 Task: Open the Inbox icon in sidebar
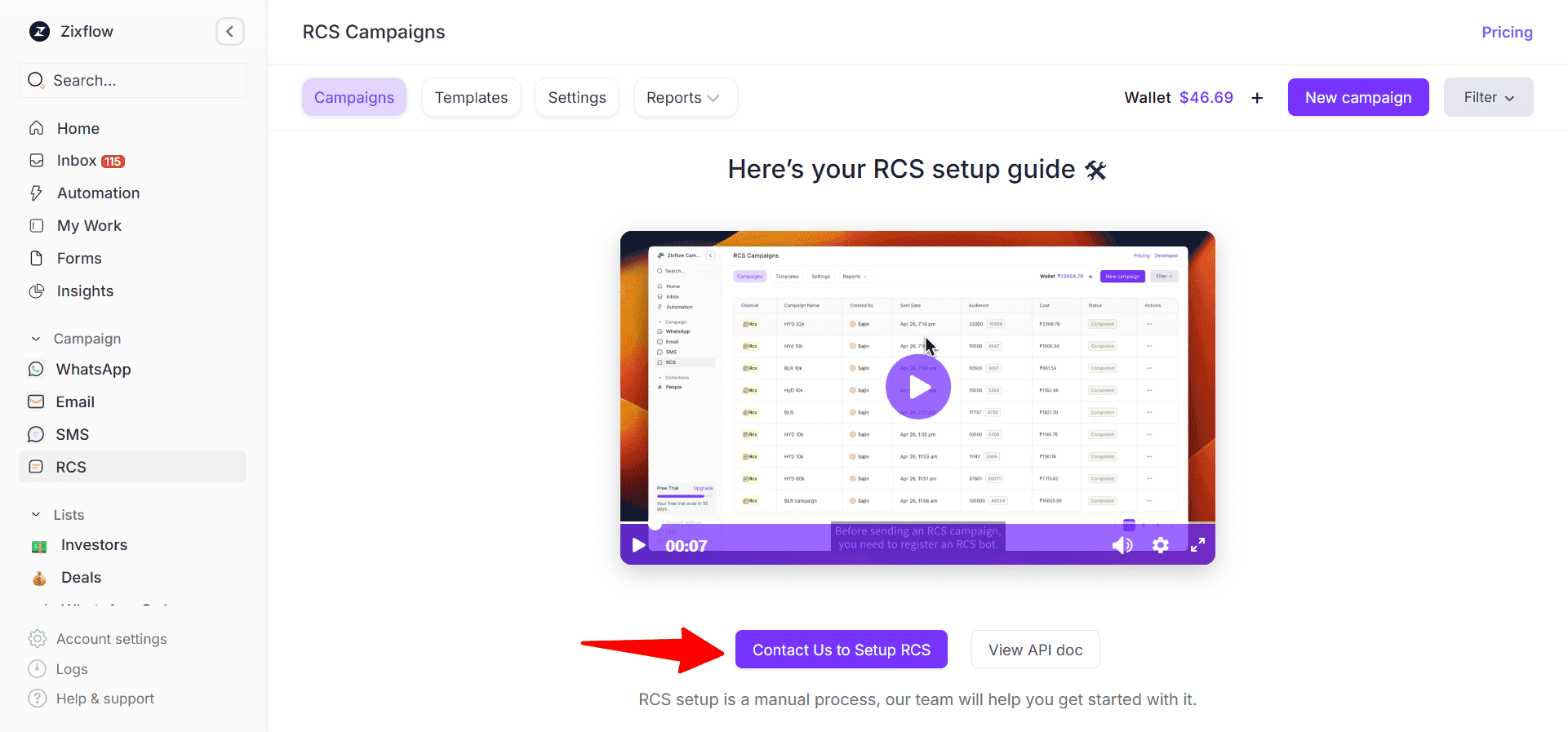tap(36, 161)
